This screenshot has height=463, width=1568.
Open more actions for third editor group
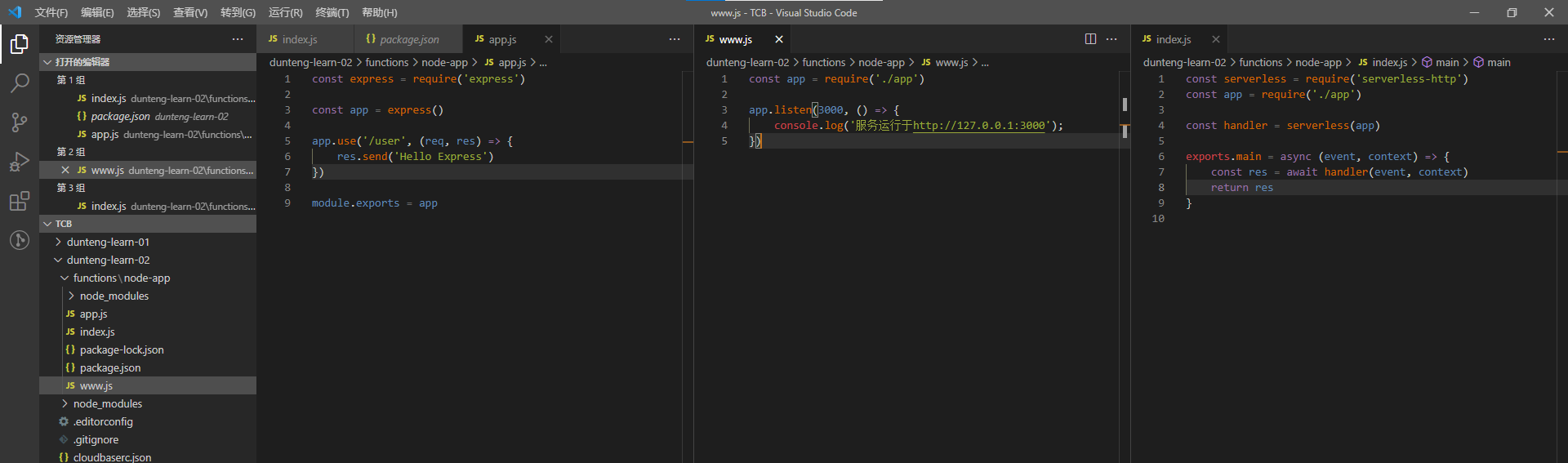(1549, 39)
